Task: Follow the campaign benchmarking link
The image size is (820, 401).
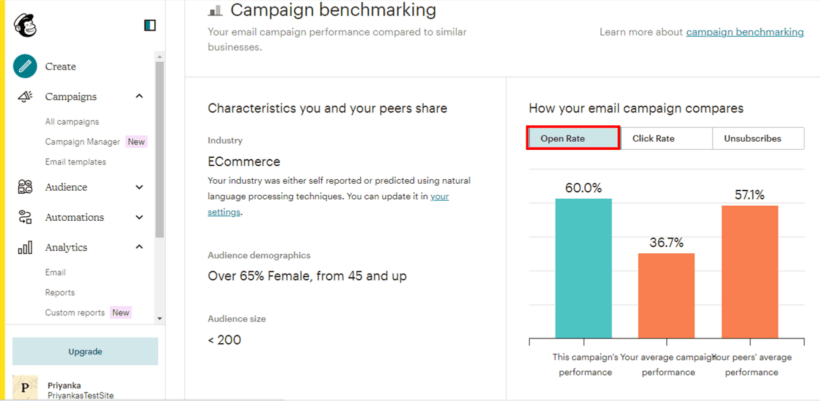Action: point(745,32)
